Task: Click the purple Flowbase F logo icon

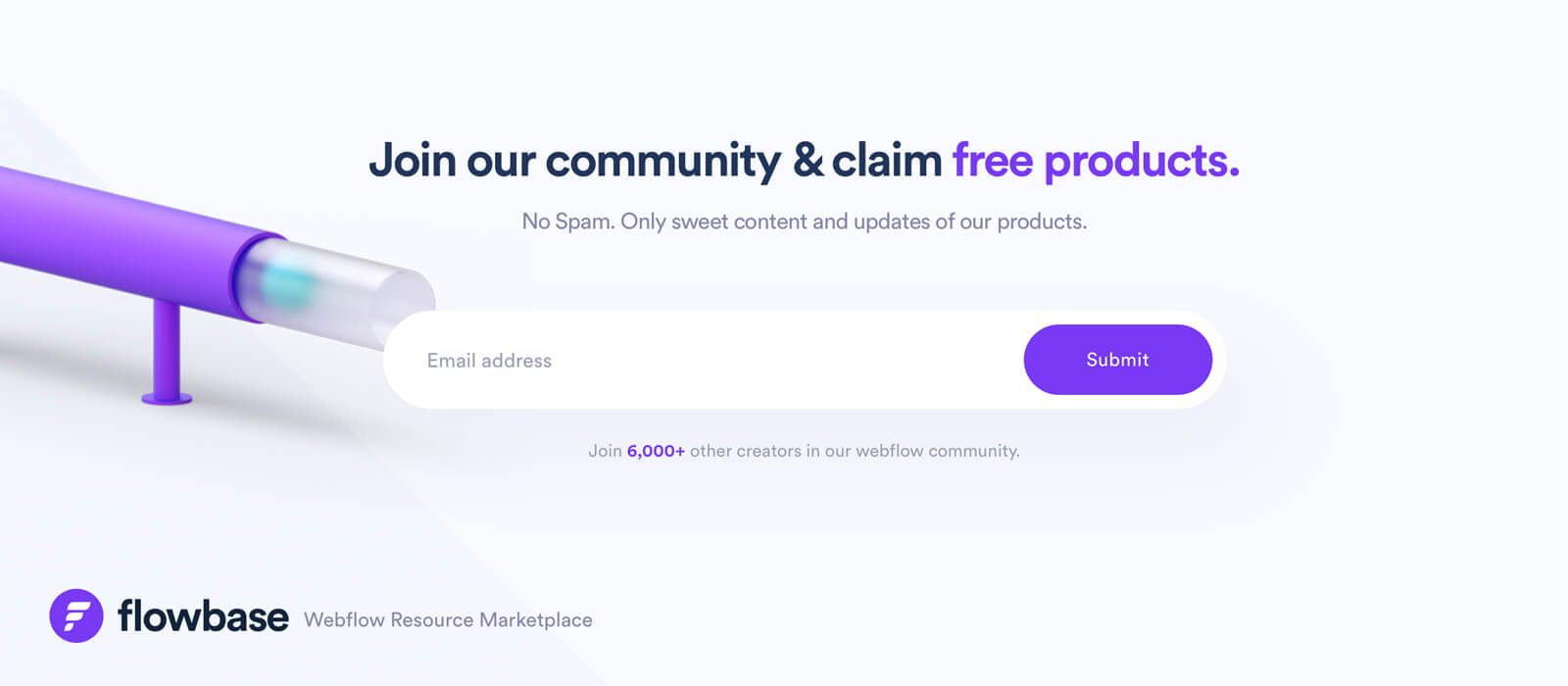Action: [76, 615]
